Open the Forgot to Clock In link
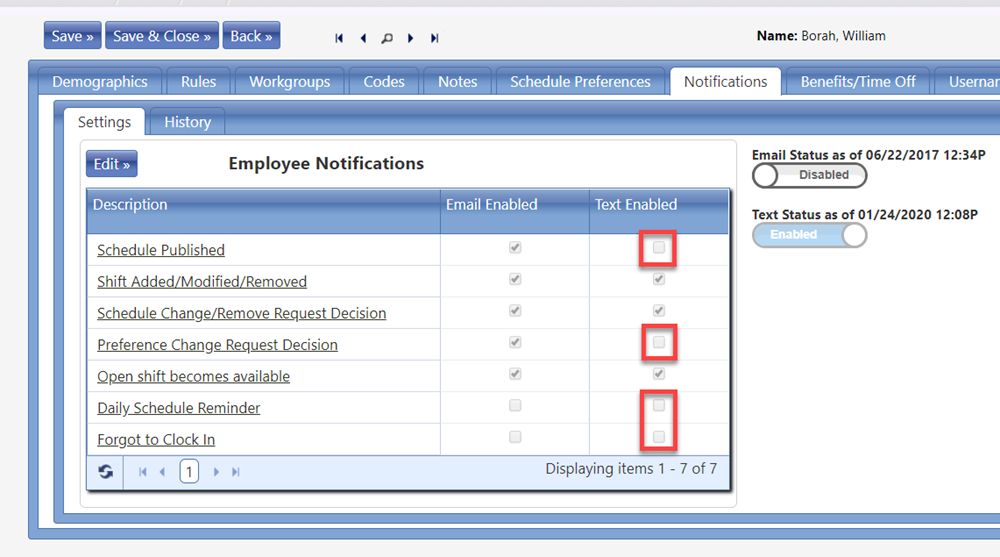Screen dimensions: 1000x557 (156, 440)
